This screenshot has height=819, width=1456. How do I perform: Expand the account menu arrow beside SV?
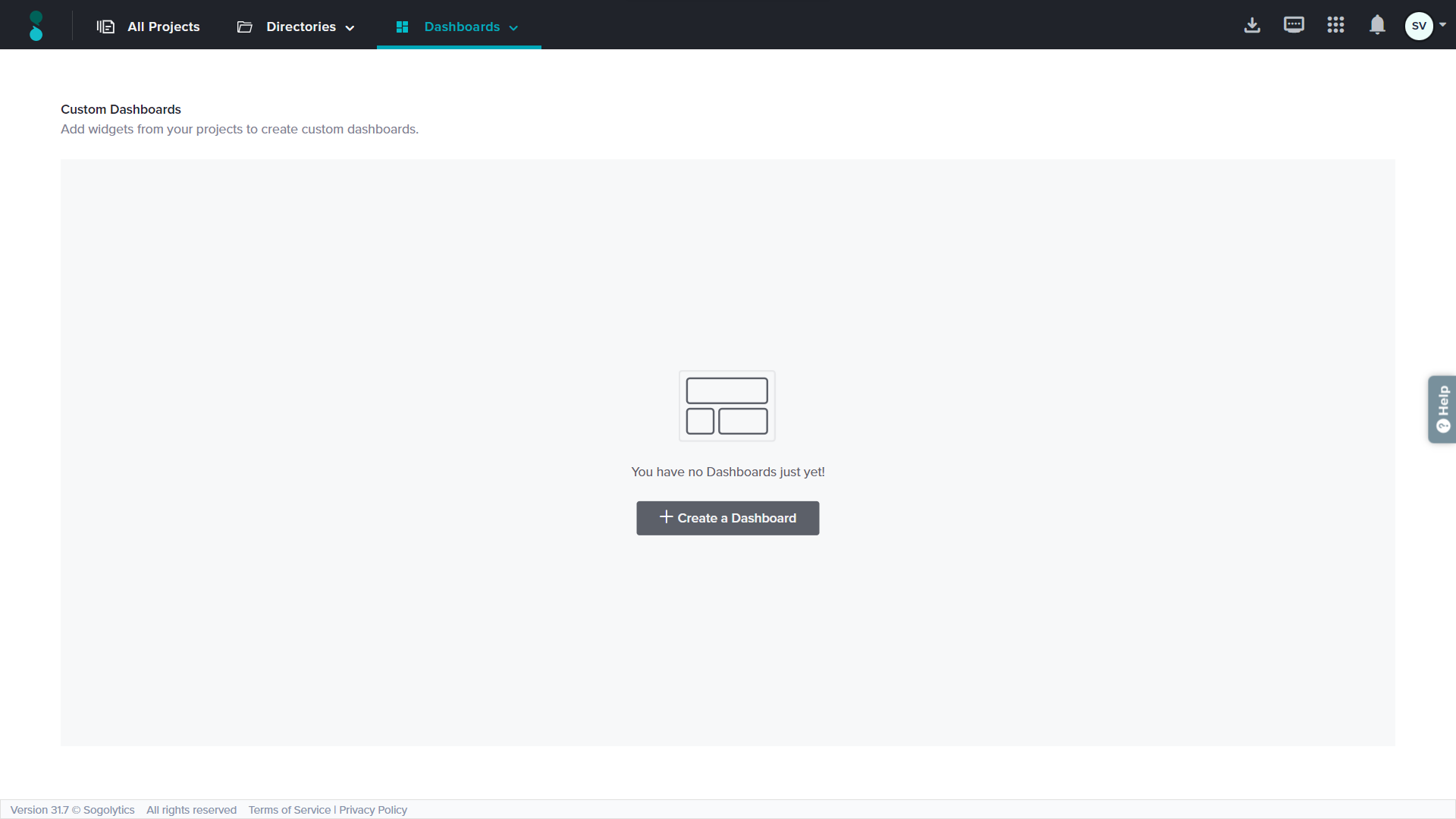pyautogui.click(x=1442, y=25)
